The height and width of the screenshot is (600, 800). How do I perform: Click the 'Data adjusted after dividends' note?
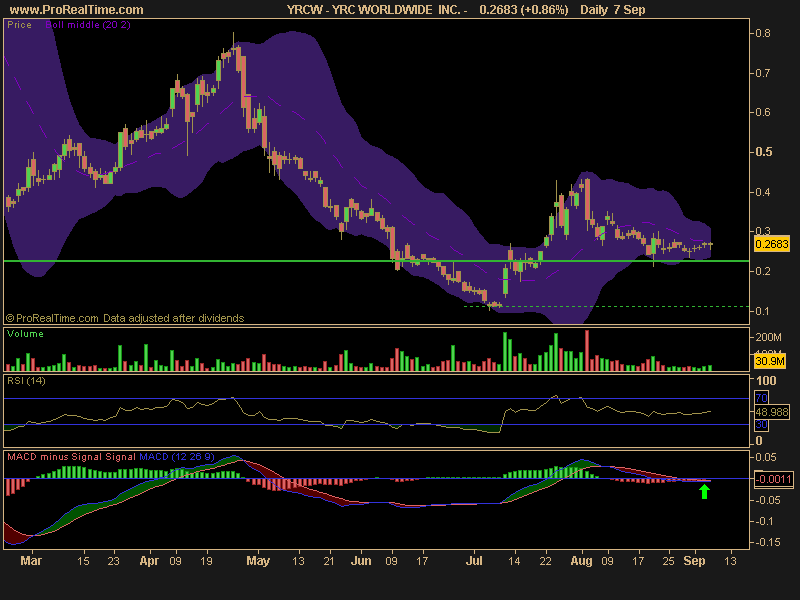pos(173,318)
